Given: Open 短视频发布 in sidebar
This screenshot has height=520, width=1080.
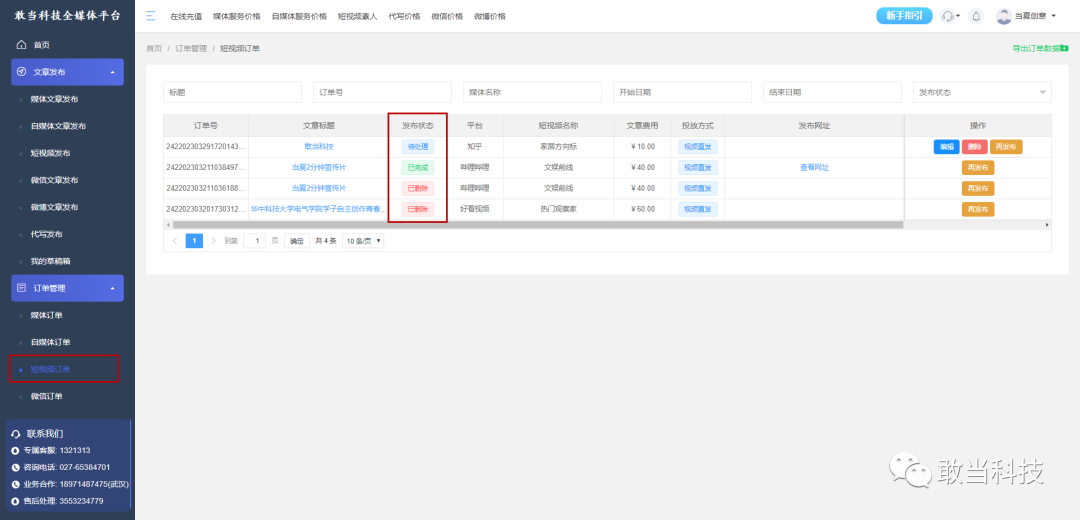Looking at the screenshot, I should (50, 153).
